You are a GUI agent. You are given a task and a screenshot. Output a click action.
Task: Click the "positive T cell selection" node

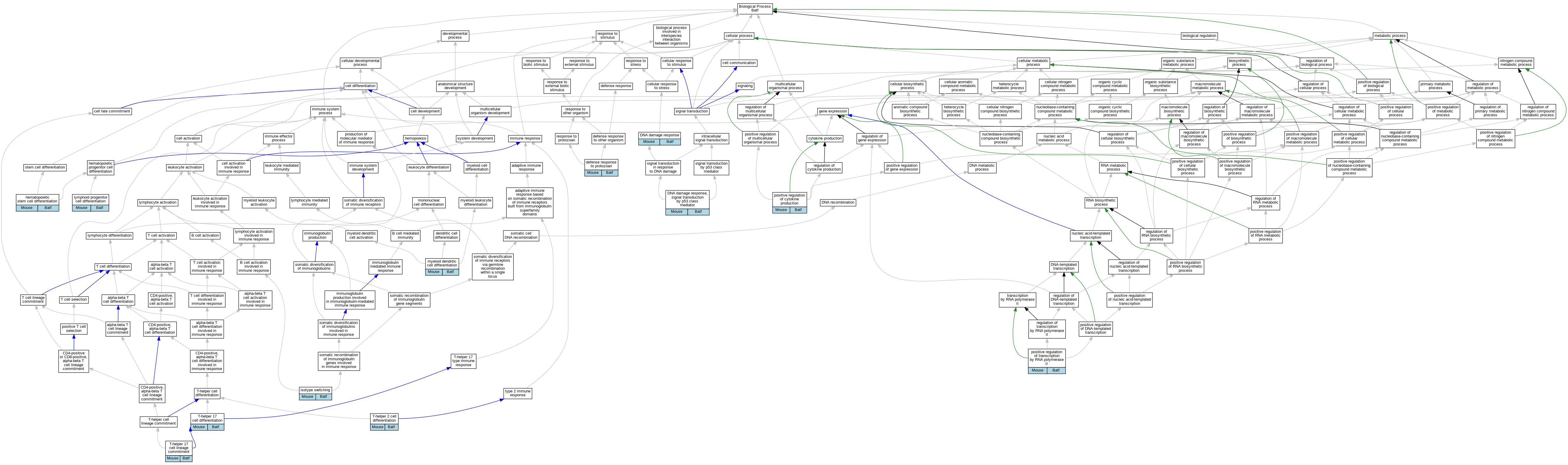click(74, 329)
